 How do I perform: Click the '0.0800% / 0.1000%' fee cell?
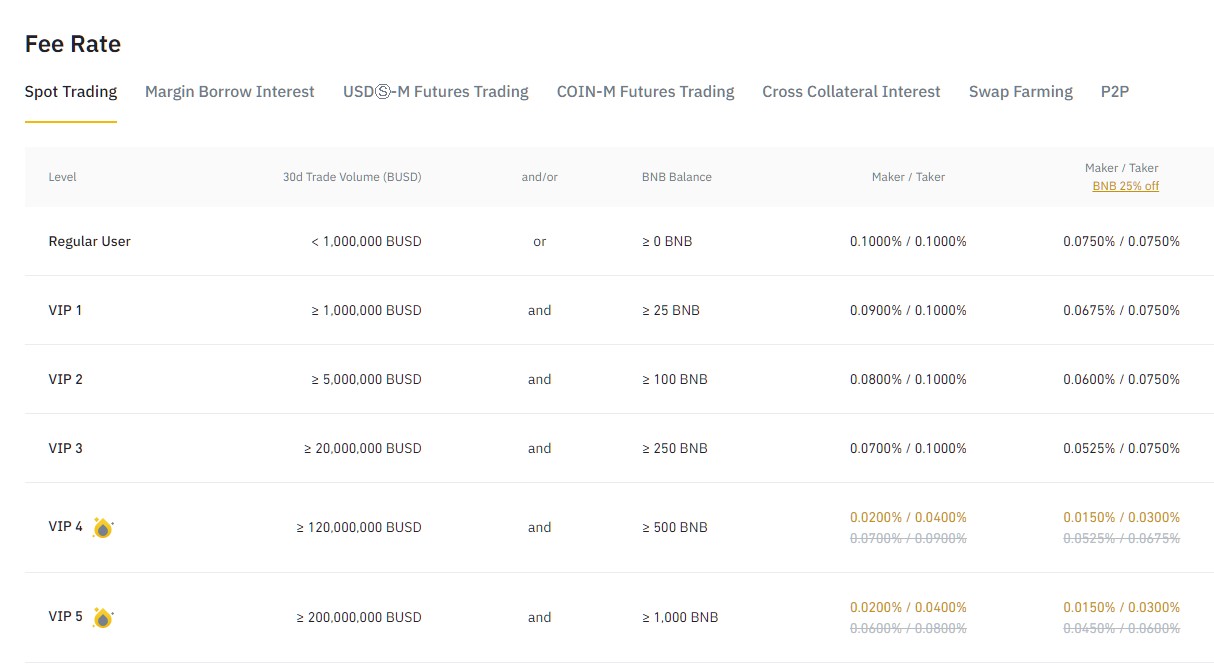point(908,379)
